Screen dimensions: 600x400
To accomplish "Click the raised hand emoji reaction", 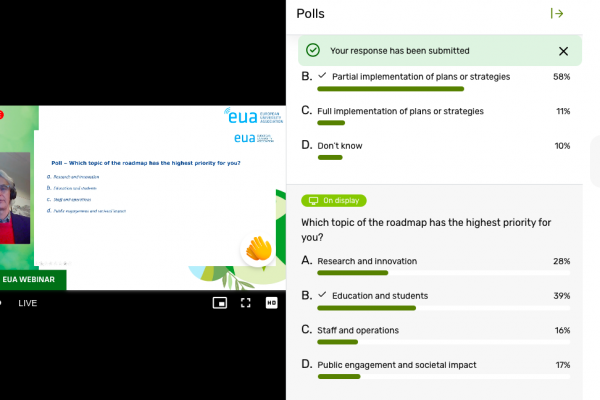I will coord(259,247).
